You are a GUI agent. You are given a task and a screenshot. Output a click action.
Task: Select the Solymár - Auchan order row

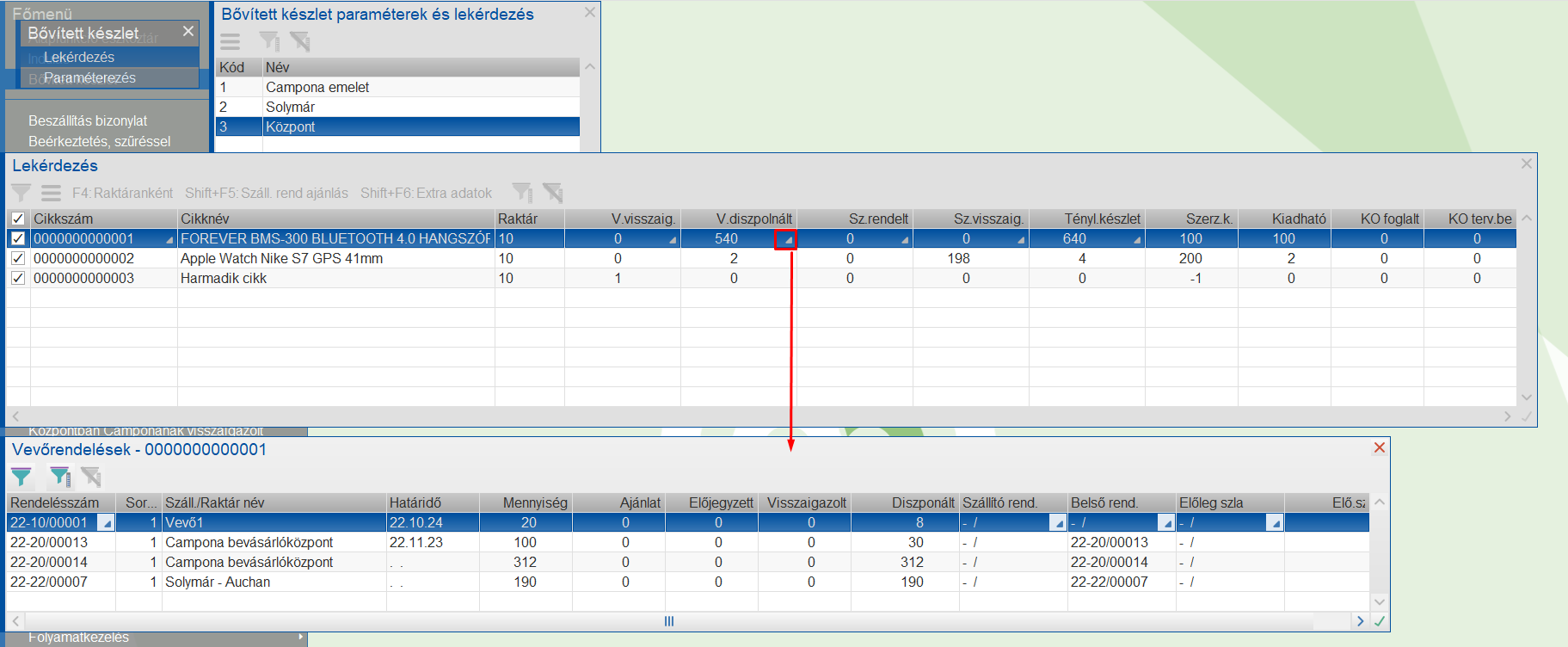point(688,582)
